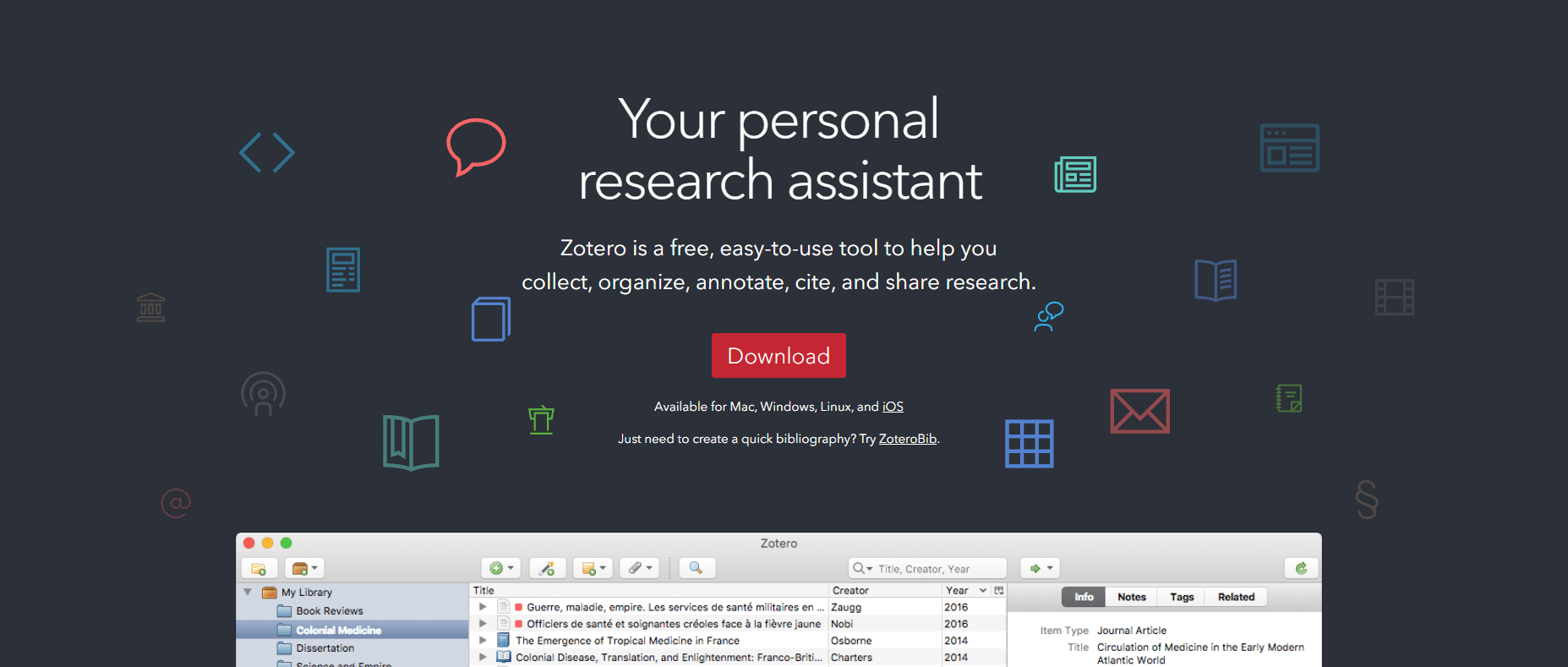The width and height of the screenshot is (1568, 667).
Task: Click the Year column sort arrow
Action: tap(983, 591)
